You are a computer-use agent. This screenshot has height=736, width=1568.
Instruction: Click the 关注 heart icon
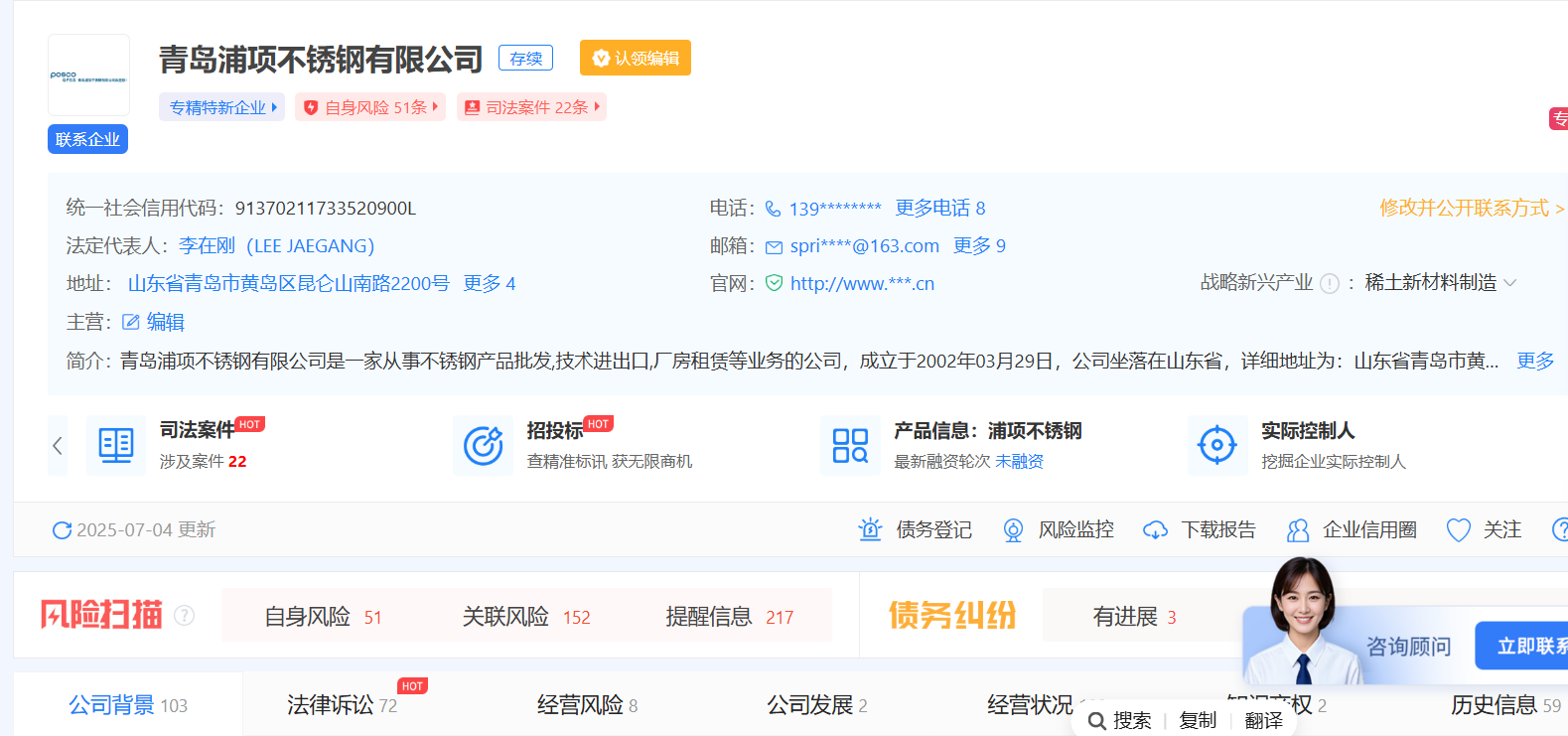point(1459,530)
